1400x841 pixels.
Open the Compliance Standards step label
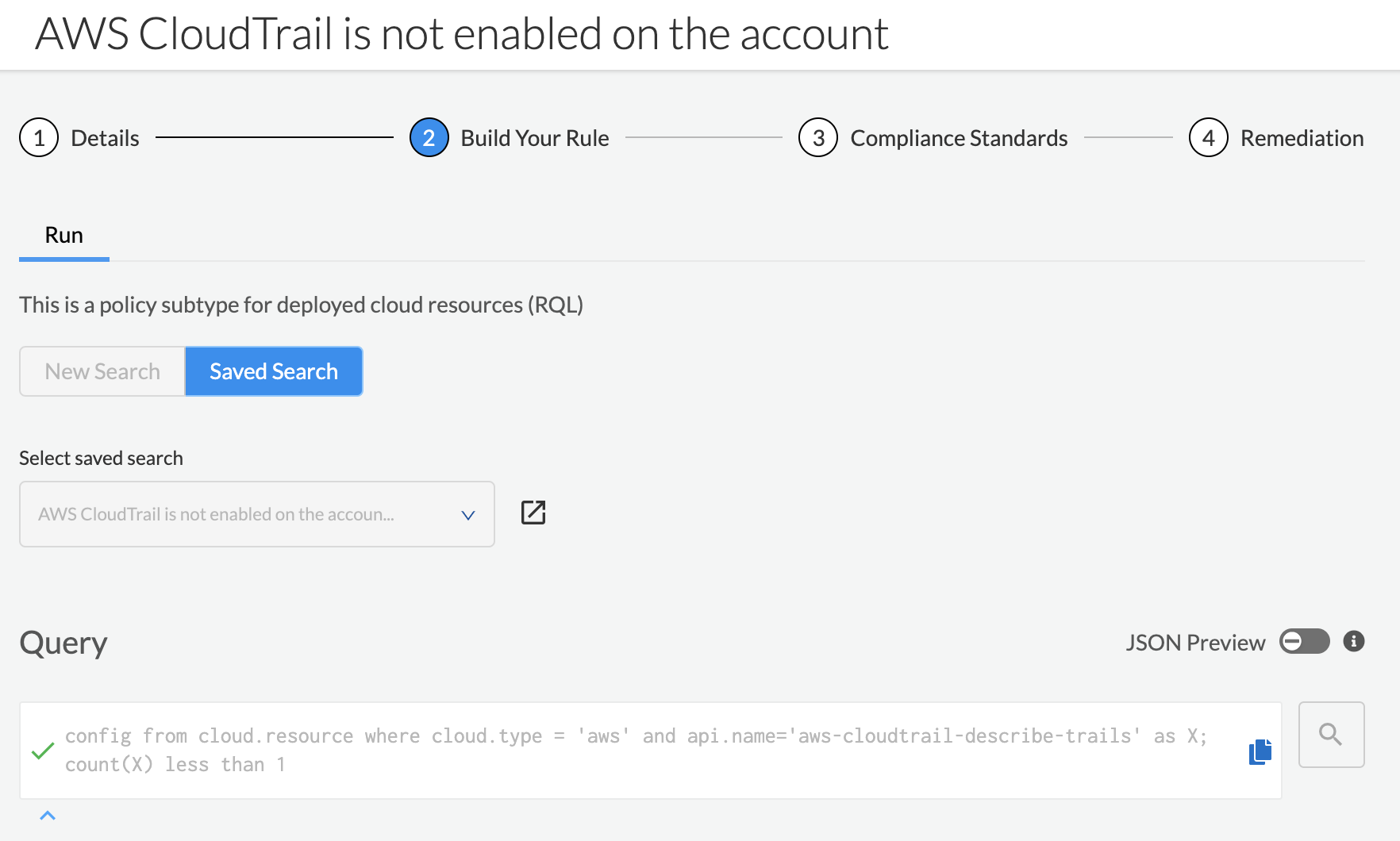tap(959, 138)
